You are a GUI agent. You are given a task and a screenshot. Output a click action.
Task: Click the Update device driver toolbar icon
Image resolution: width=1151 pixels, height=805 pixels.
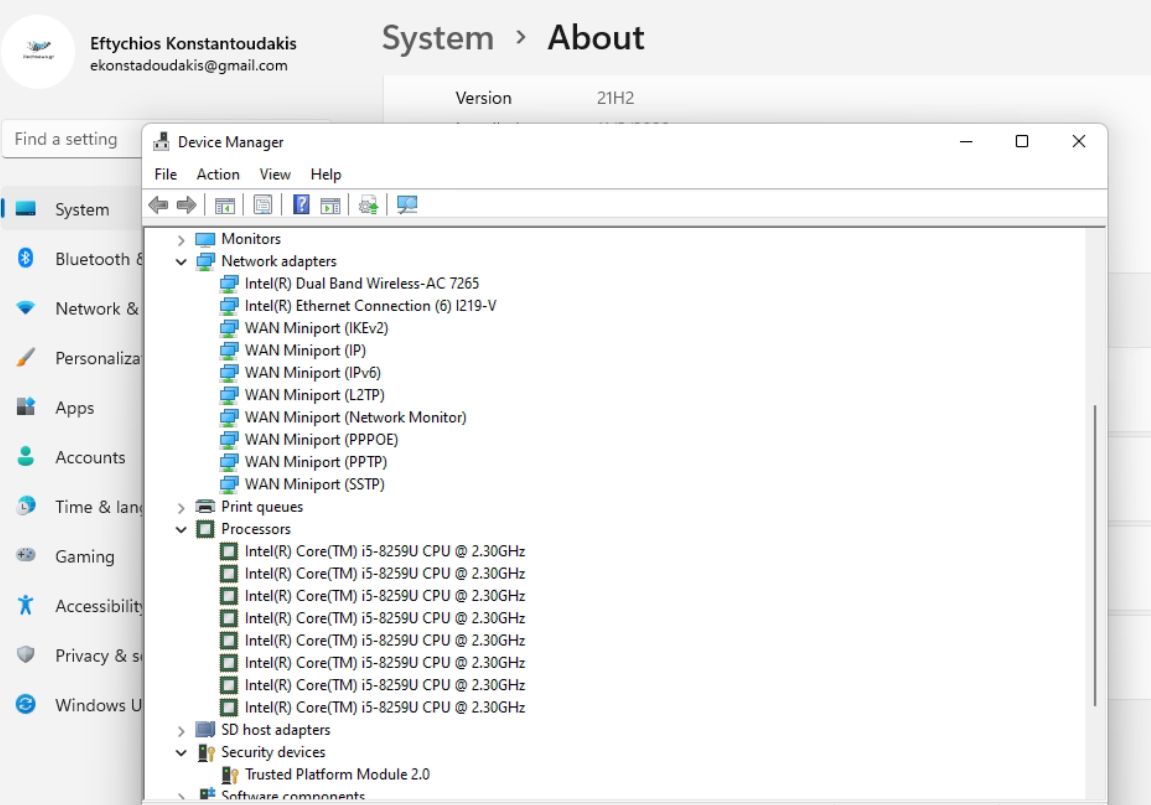[368, 205]
